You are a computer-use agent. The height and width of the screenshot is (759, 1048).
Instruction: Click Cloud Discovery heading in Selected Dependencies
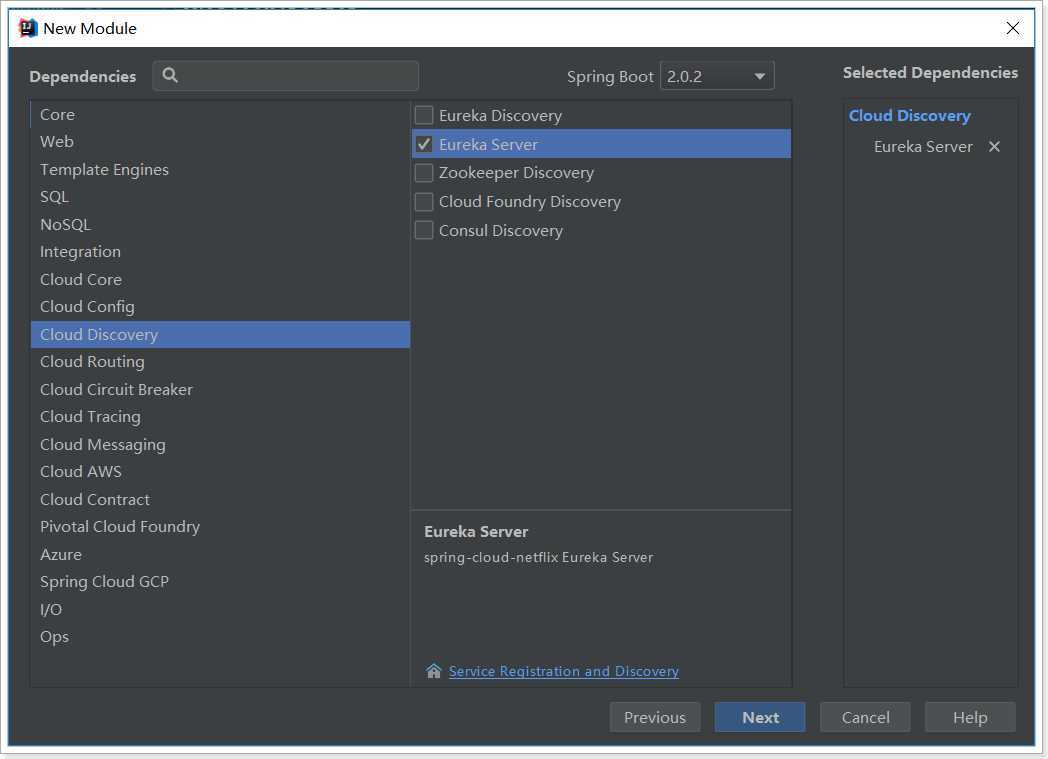point(909,116)
